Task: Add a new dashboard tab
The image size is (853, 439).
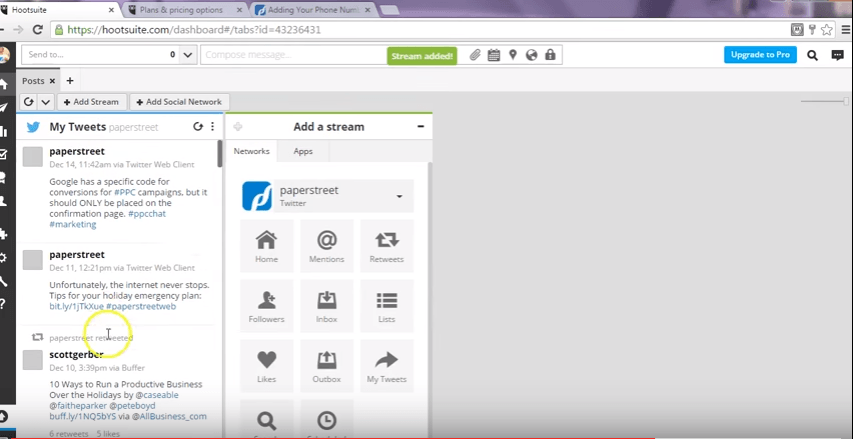Action: coord(70,81)
